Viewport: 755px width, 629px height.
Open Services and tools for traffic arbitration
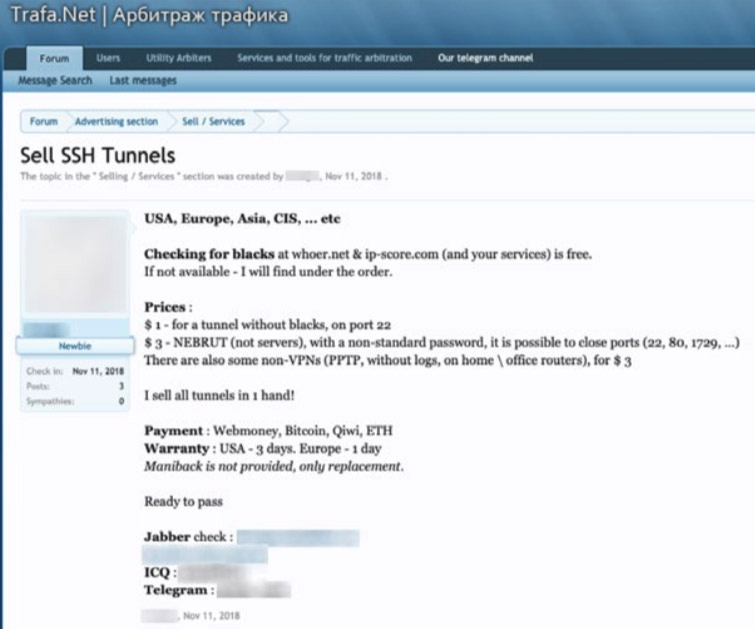(324, 59)
